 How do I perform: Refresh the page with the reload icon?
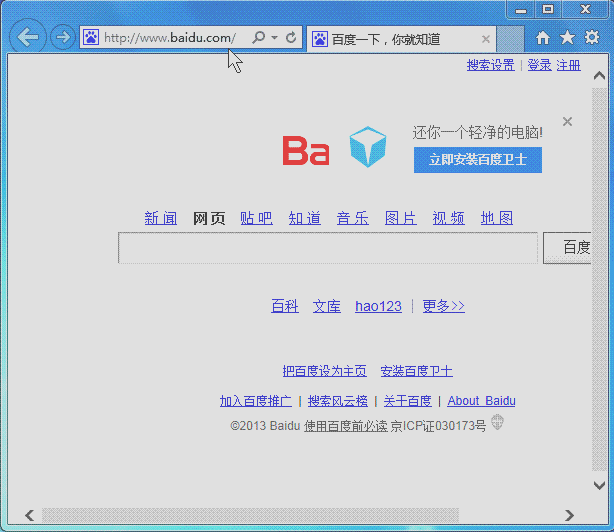pyautogui.click(x=291, y=38)
